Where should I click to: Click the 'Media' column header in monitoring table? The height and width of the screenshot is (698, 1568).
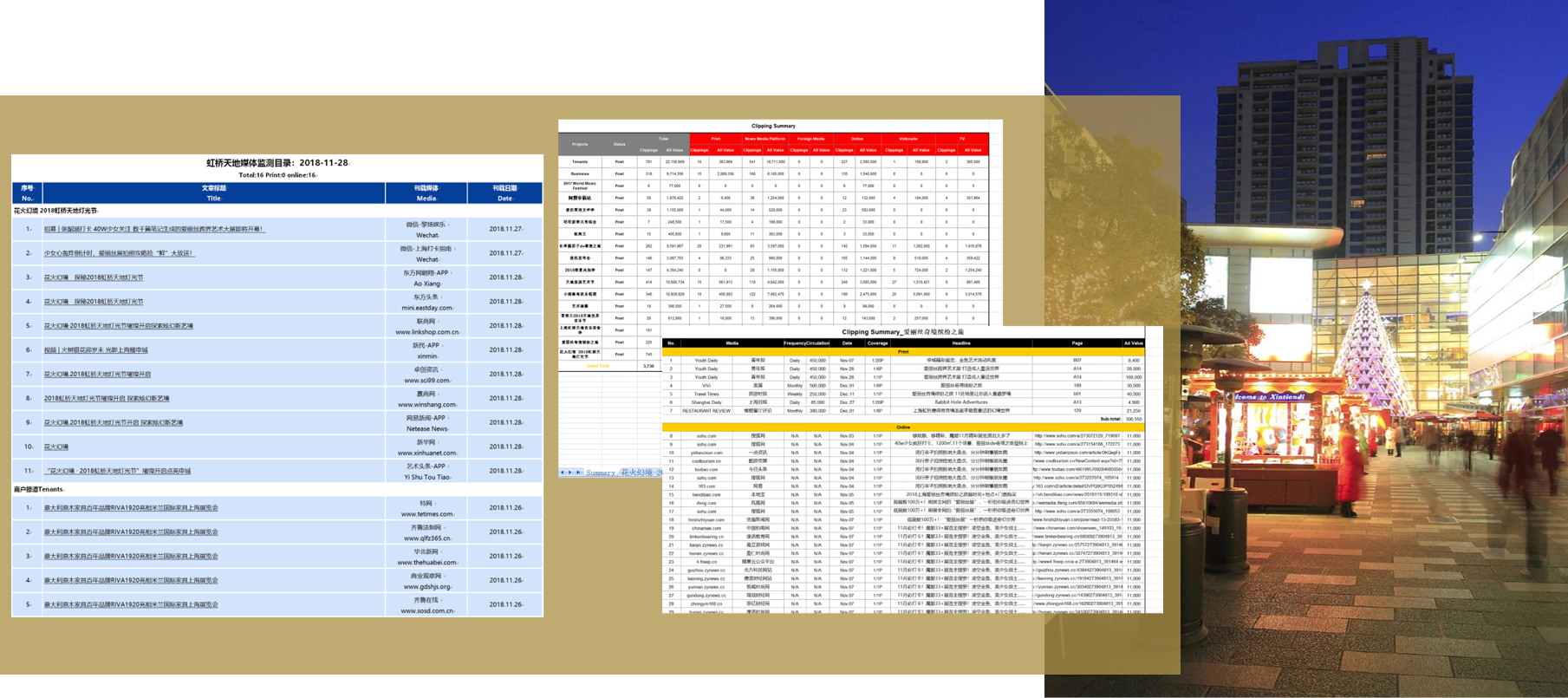coord(426,193)
